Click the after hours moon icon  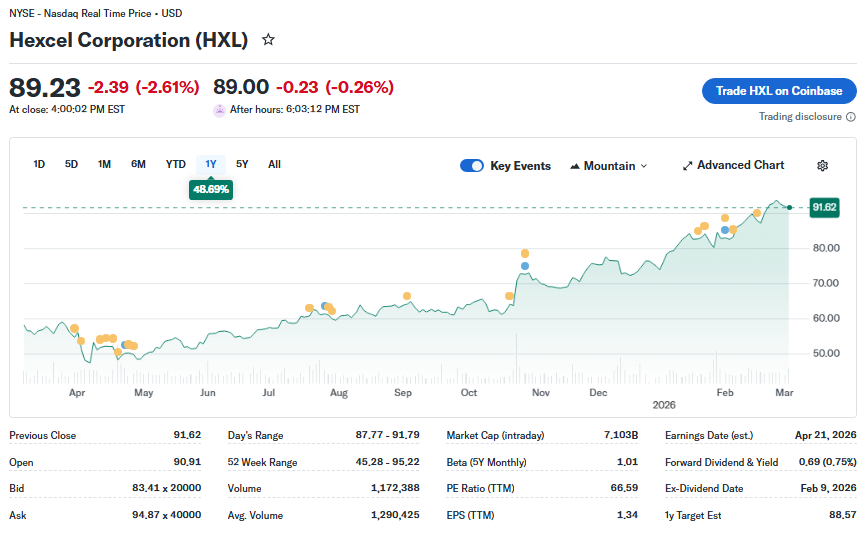pos(219,110)
